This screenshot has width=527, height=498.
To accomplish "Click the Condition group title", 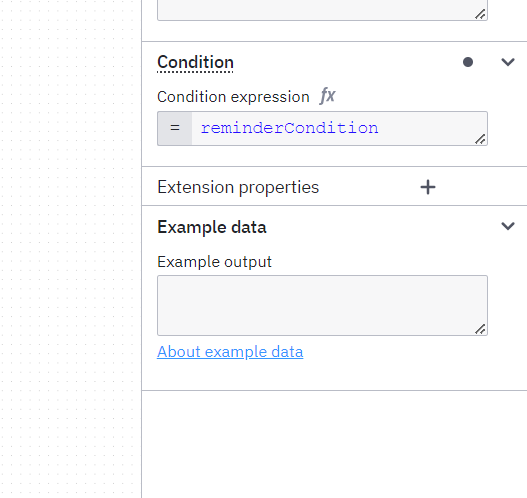I will (195, 62).
